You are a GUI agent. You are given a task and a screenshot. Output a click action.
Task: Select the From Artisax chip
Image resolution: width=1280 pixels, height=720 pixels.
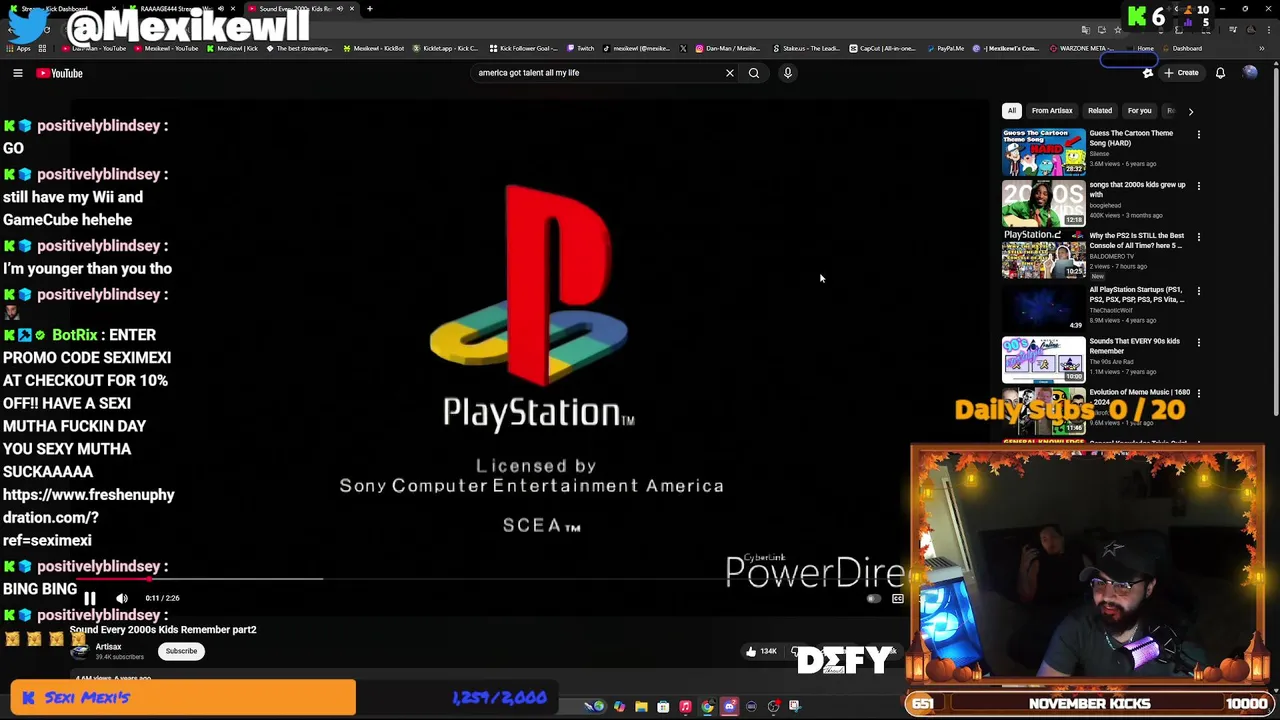[x=1052, y=111]
